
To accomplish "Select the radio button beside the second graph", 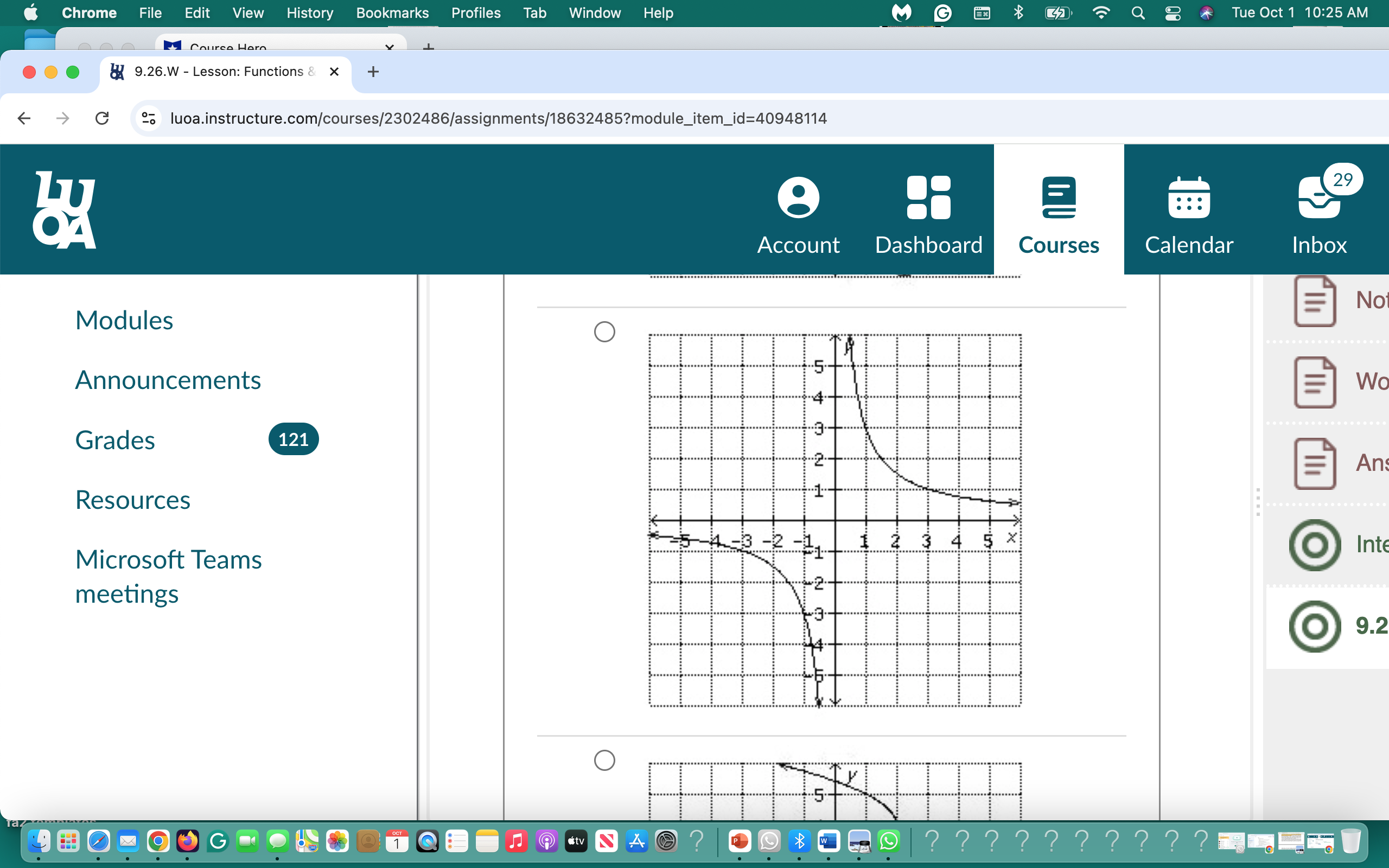I will pyautogui.click(x=604, y=760).
